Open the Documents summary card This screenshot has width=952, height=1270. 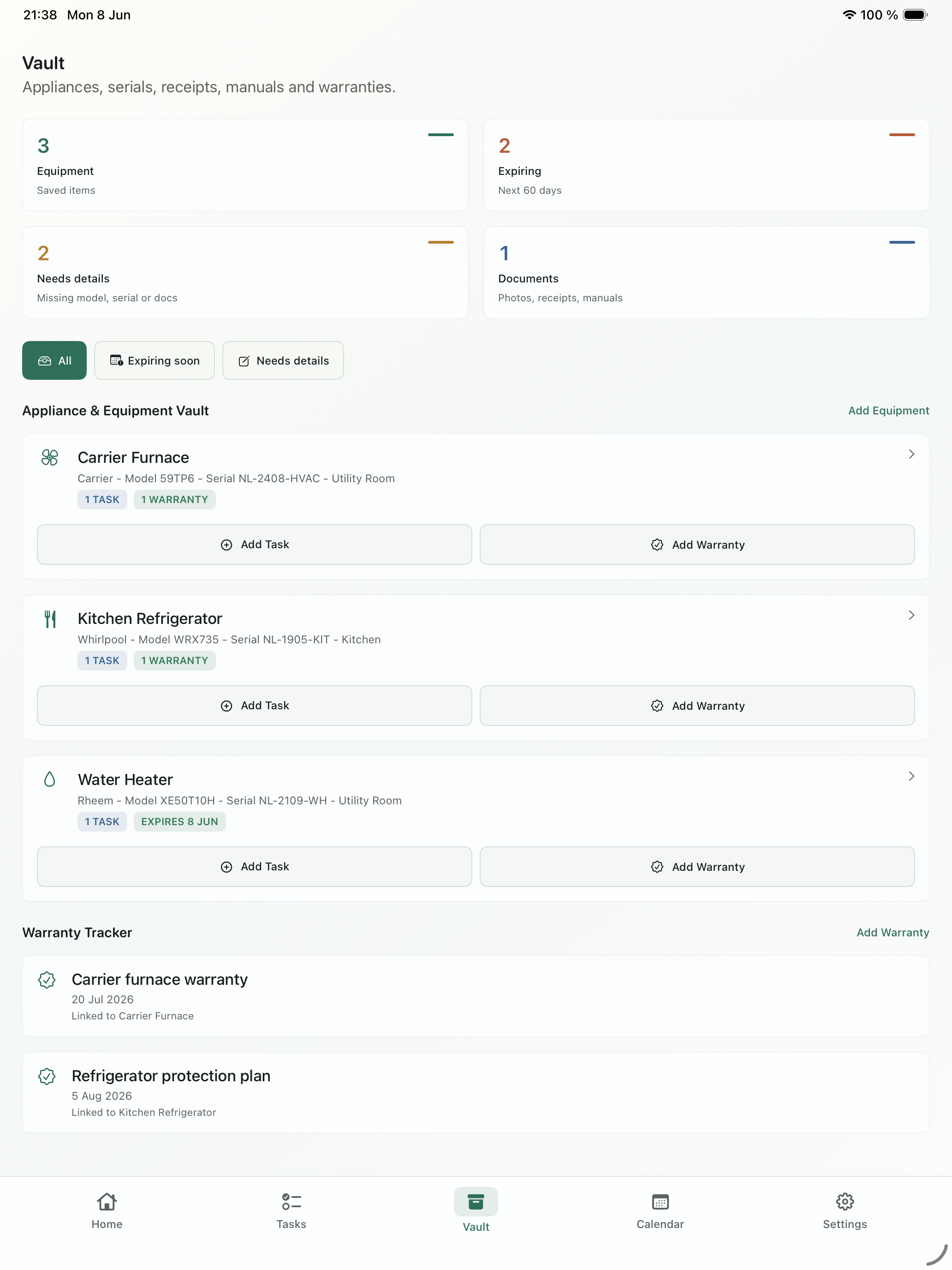707,272
